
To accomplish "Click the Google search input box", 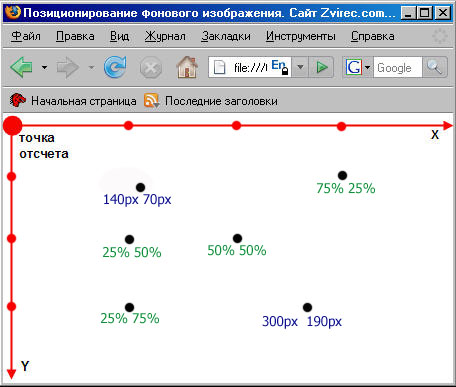I will coord(398,68).
